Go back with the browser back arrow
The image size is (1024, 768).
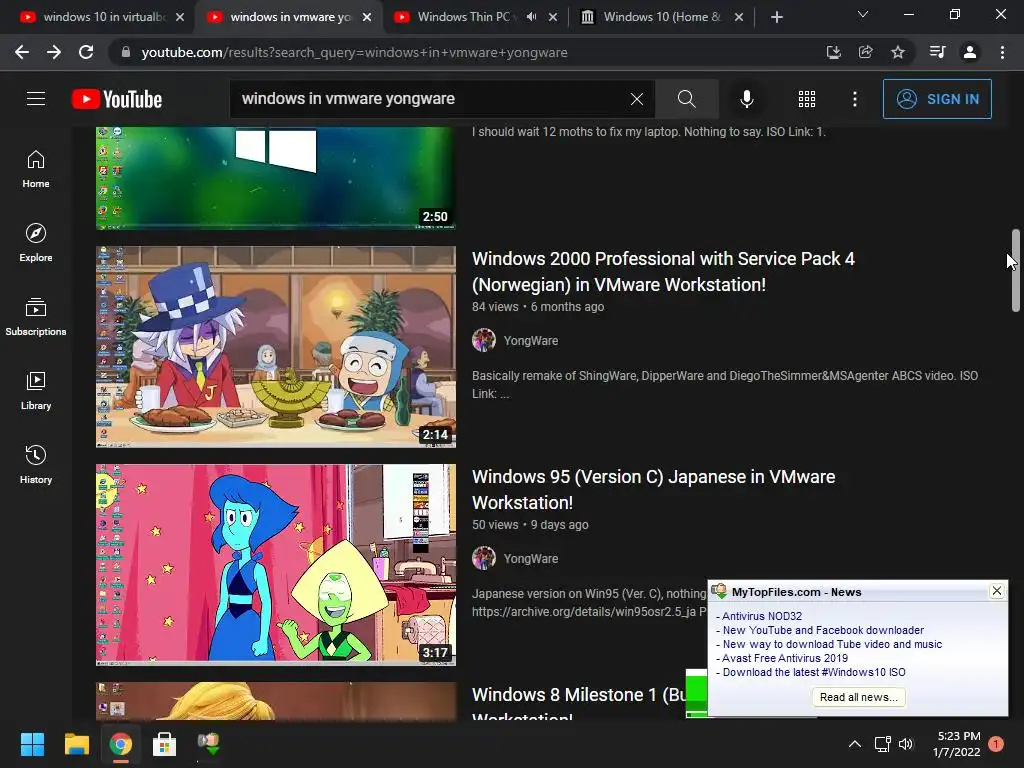tap(22, 52)
